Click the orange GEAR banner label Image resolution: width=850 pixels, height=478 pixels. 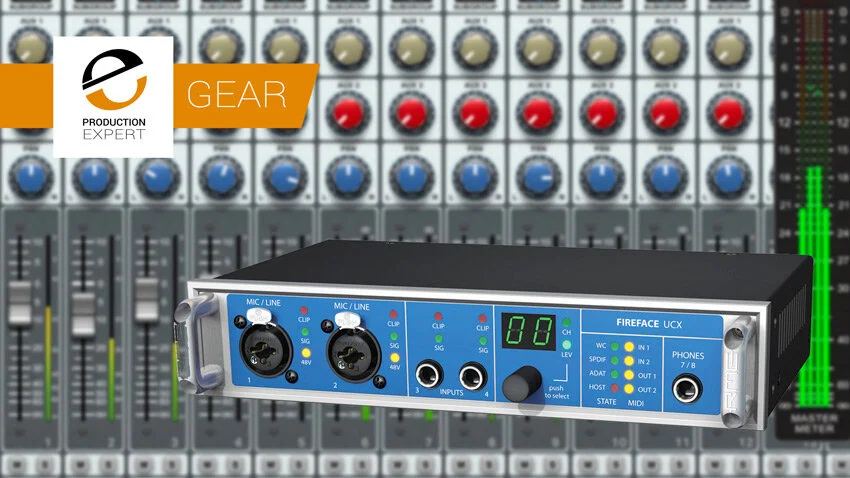237,95
